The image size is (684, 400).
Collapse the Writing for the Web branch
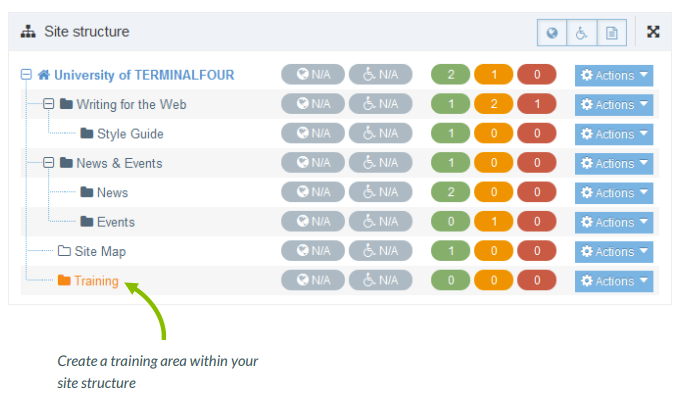(x=48, y=104)
